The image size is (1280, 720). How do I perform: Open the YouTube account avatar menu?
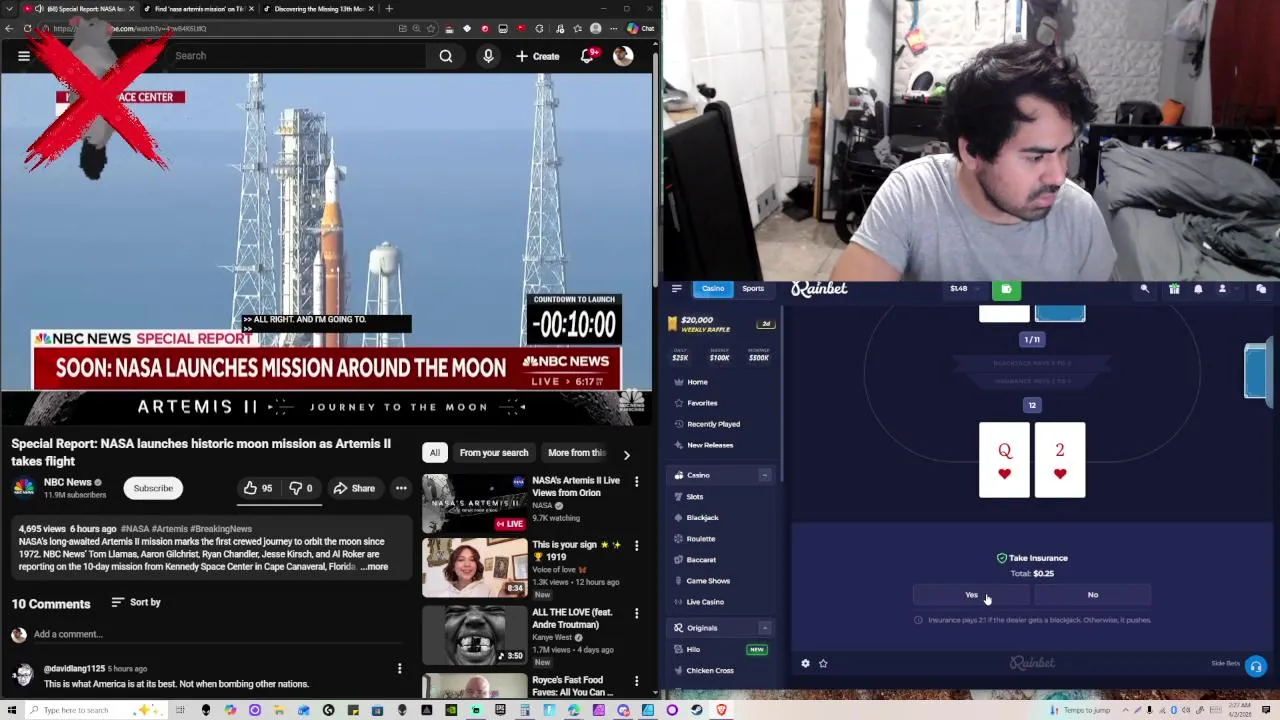[623, 56]
